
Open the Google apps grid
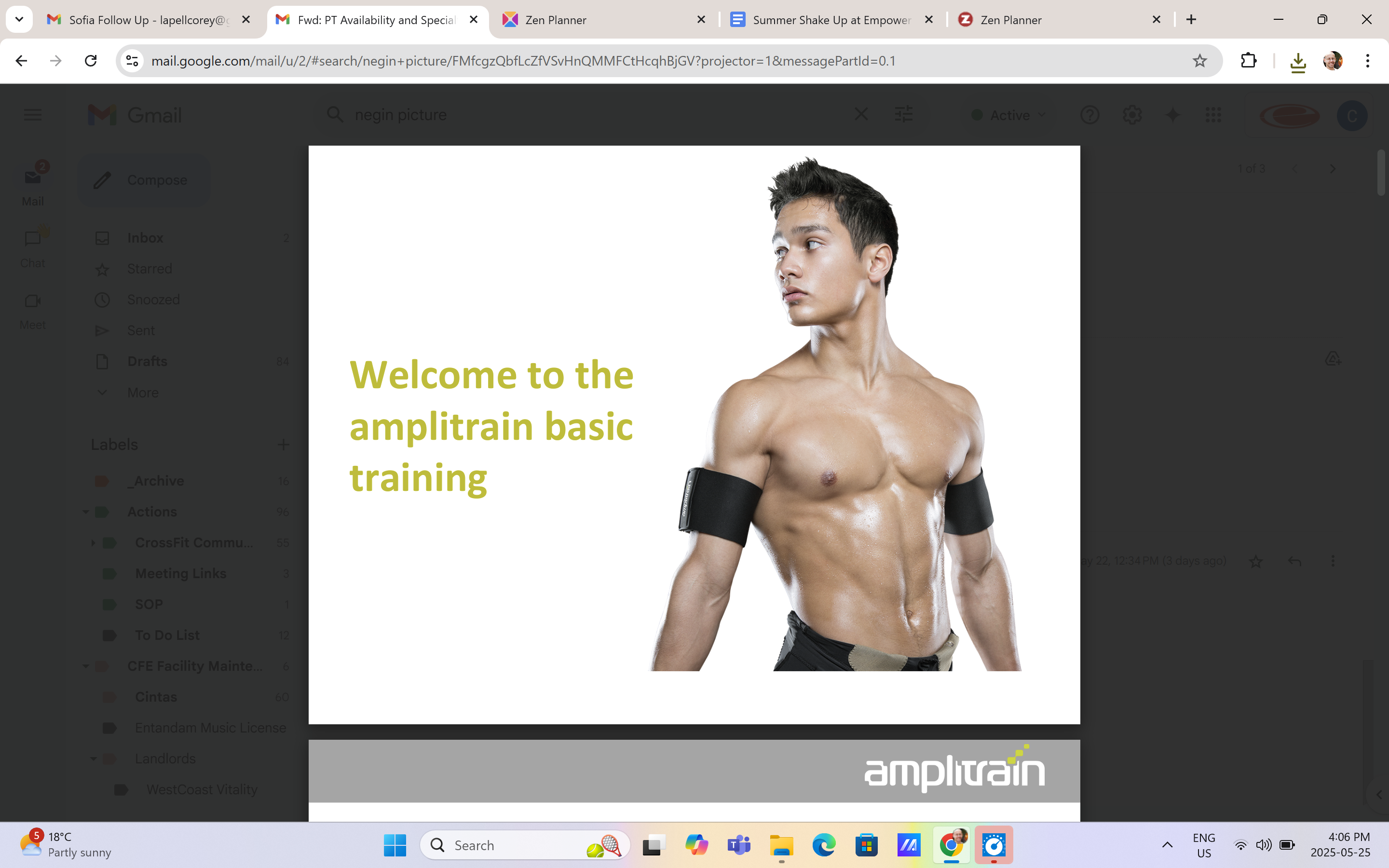click(x=1213, y=115)
